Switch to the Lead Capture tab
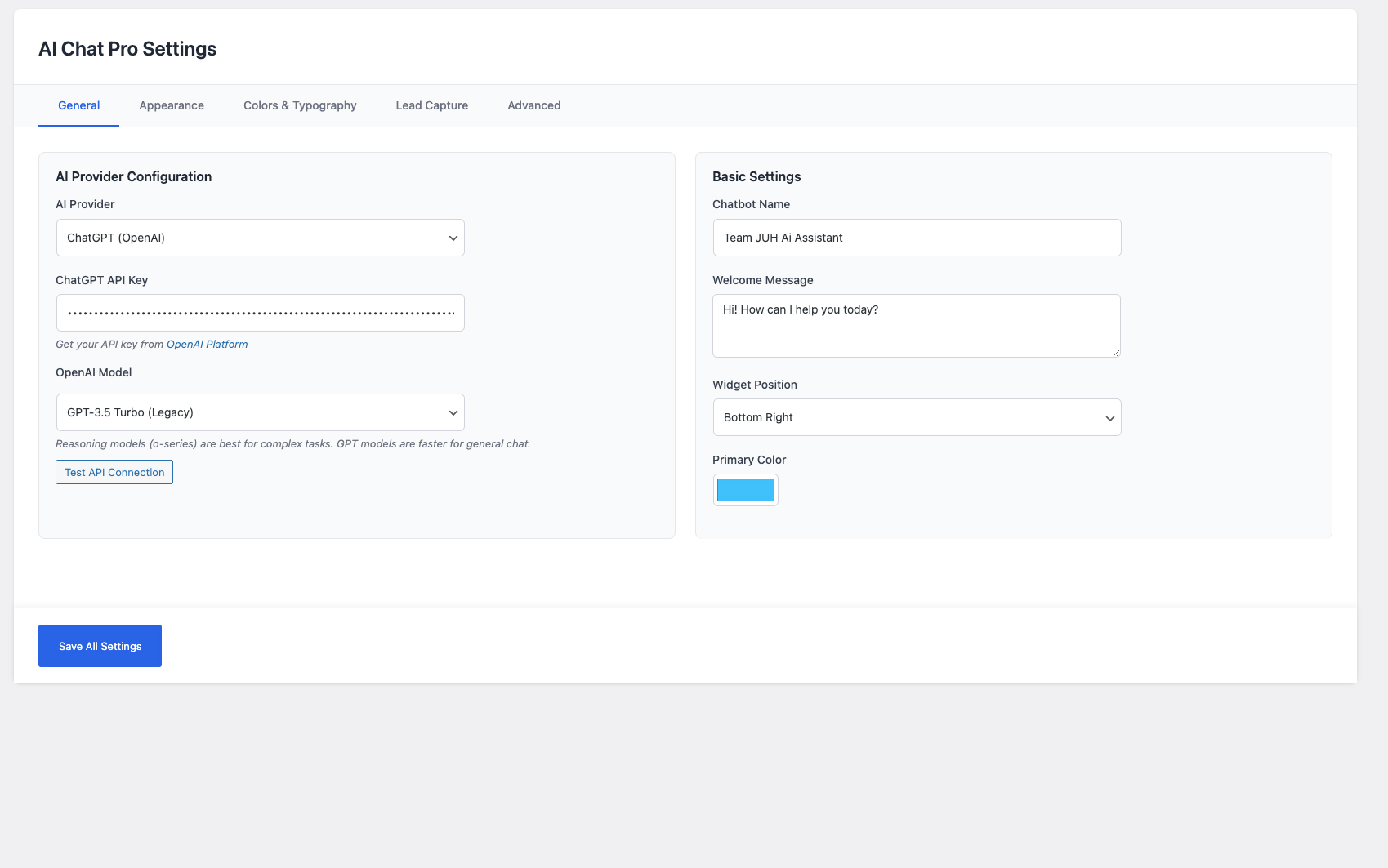The width and height of the screenshot is (1388, 868). coord(431,105)
